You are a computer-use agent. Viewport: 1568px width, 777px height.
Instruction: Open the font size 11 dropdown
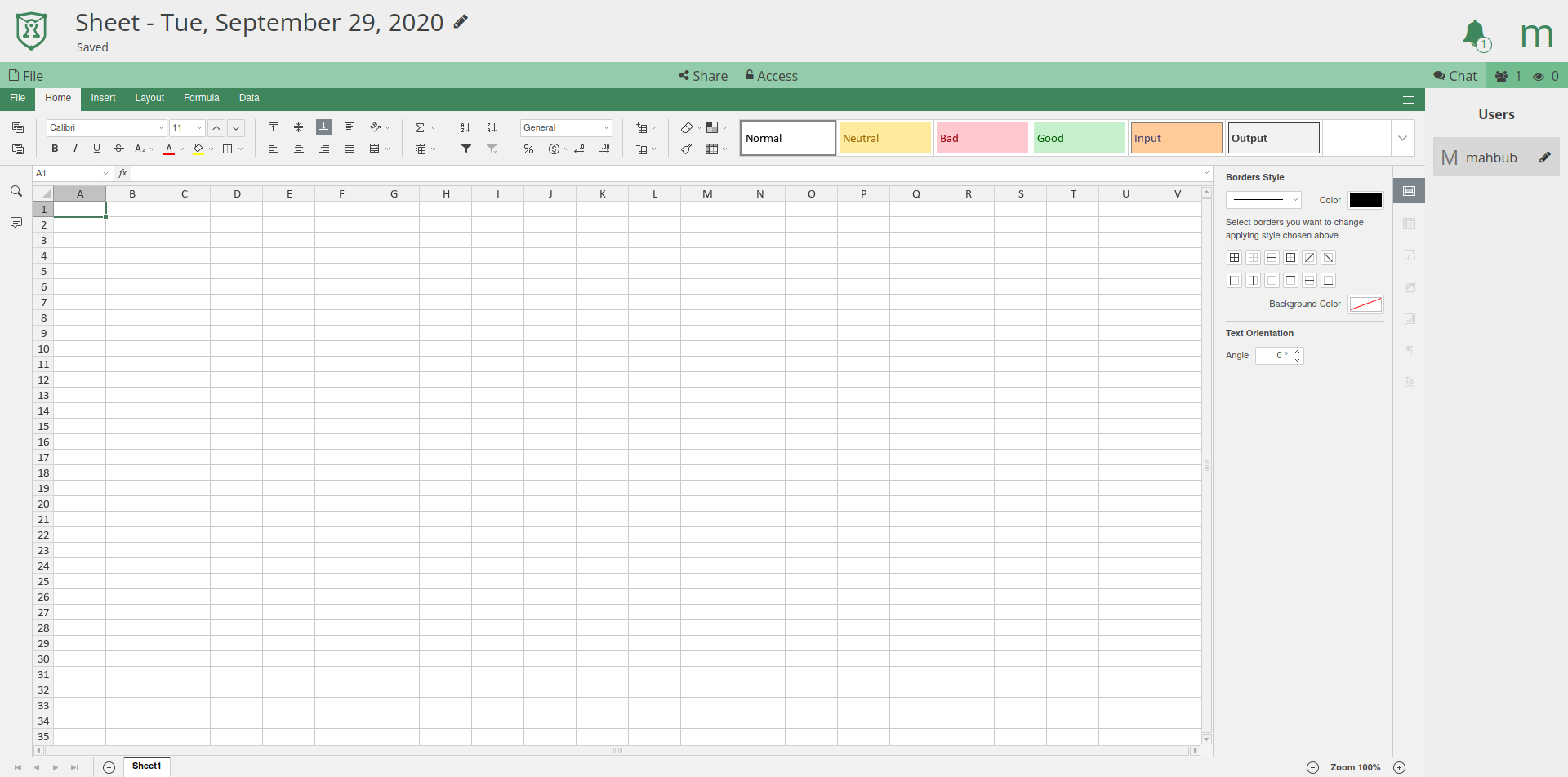199,128
